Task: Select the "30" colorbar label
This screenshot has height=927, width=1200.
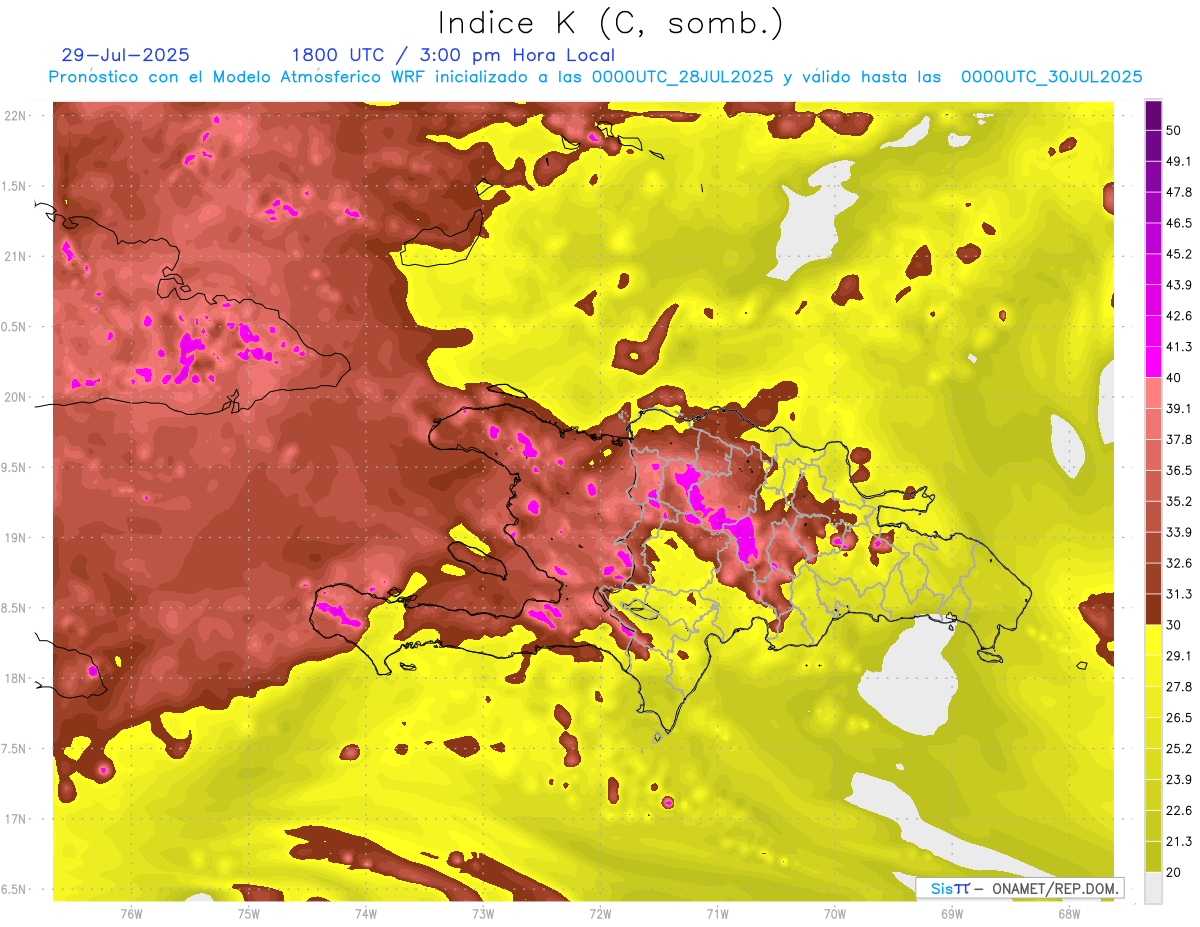Action: tap(1175, 625)
